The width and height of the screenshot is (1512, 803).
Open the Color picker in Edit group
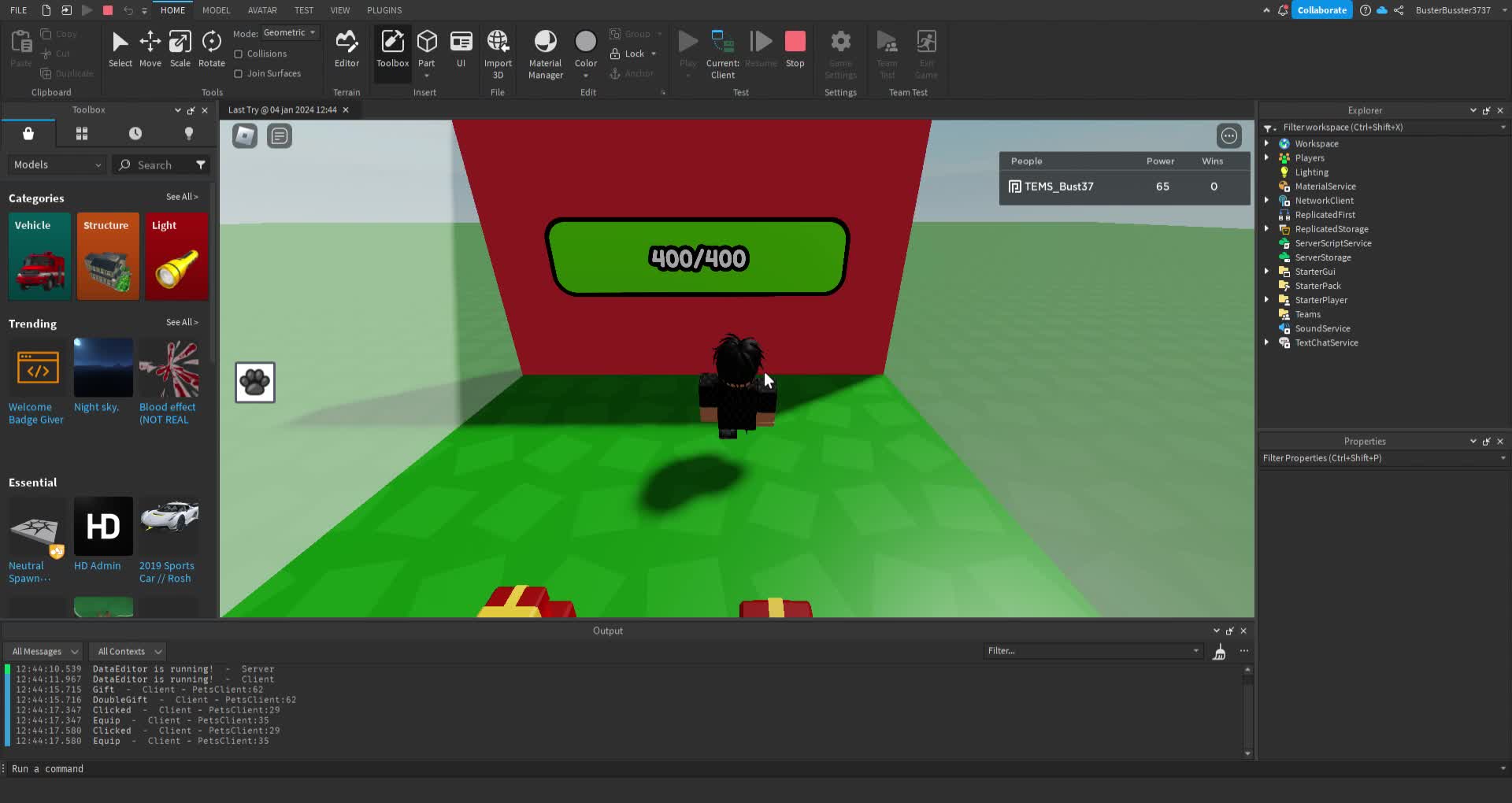click(x=586, y=49)
